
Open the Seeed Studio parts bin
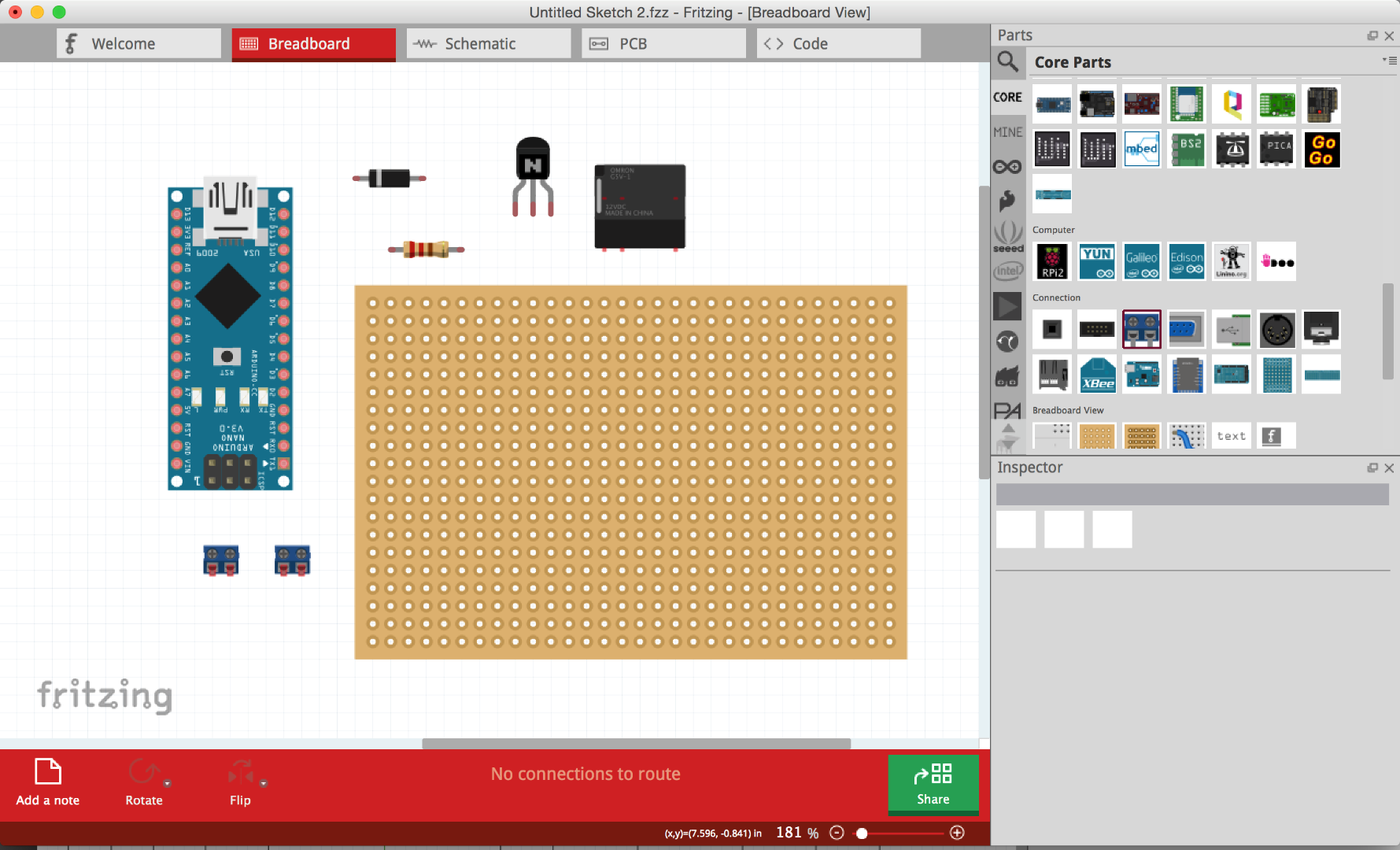(x=1008, y=236)
